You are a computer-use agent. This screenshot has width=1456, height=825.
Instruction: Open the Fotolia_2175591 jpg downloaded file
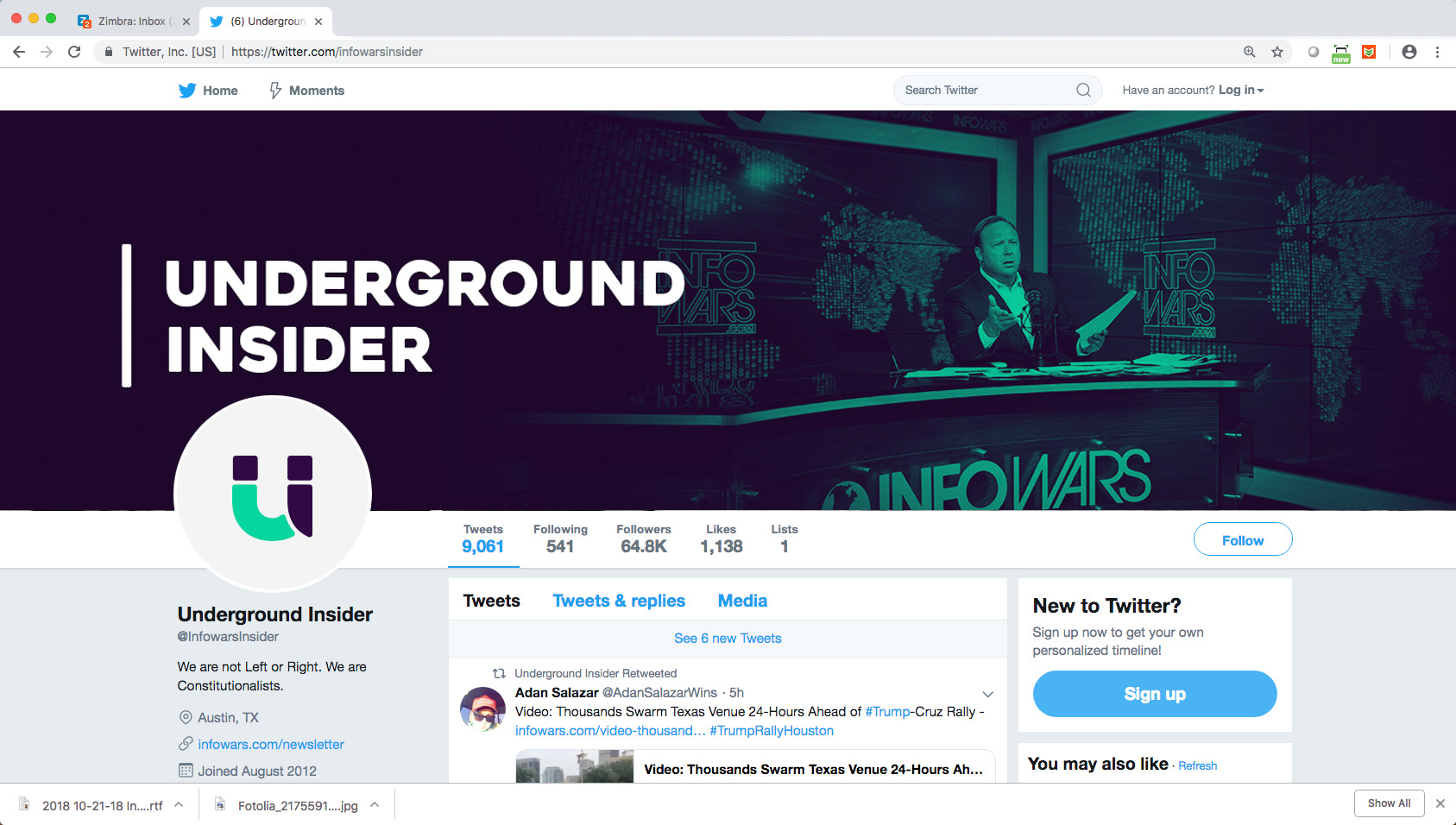298,805
